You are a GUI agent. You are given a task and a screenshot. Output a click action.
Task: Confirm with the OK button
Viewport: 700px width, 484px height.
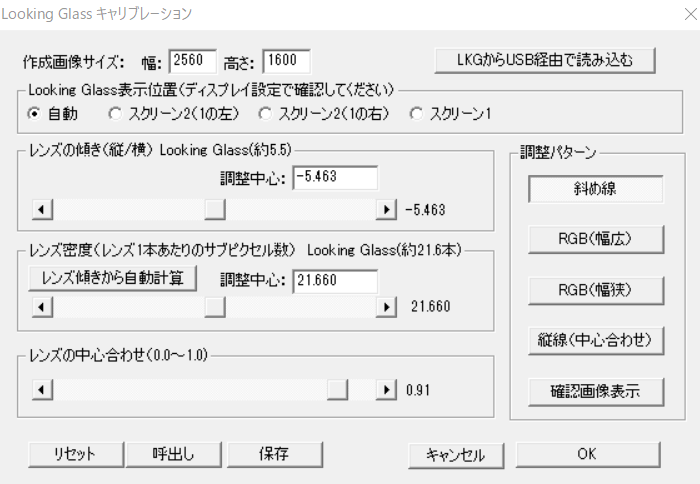(588, 455)
